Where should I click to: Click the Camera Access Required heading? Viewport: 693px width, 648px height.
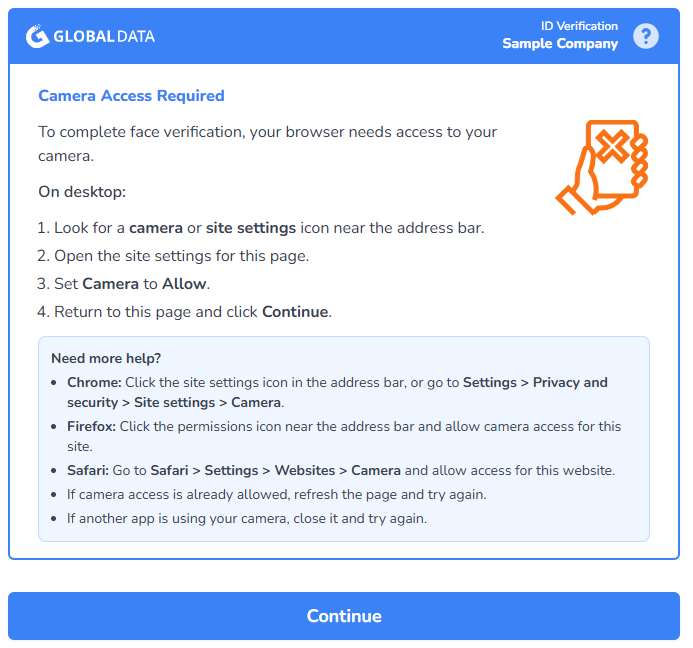131,95
